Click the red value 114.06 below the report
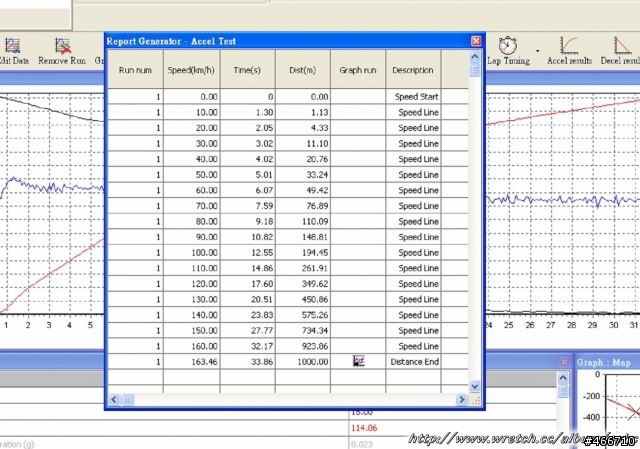The image size is (640, 449). [364, 428]
